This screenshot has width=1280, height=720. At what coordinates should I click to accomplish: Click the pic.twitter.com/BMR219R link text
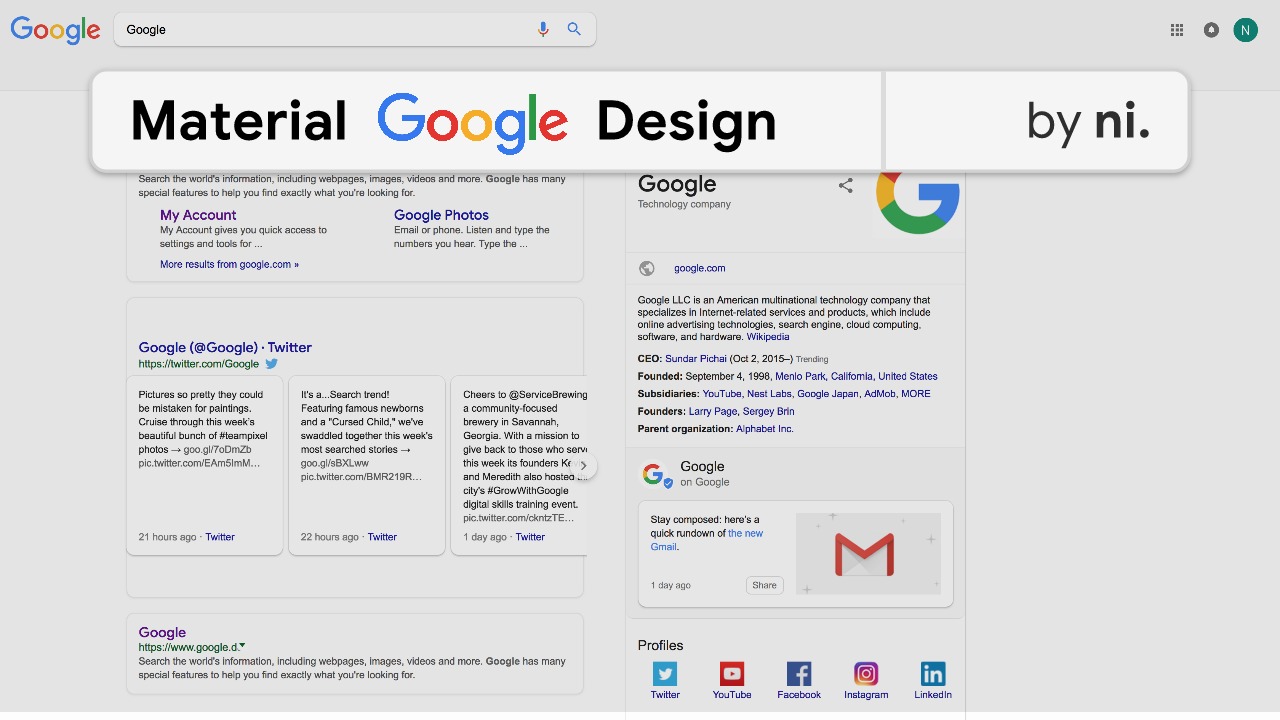tap(361, 477)
